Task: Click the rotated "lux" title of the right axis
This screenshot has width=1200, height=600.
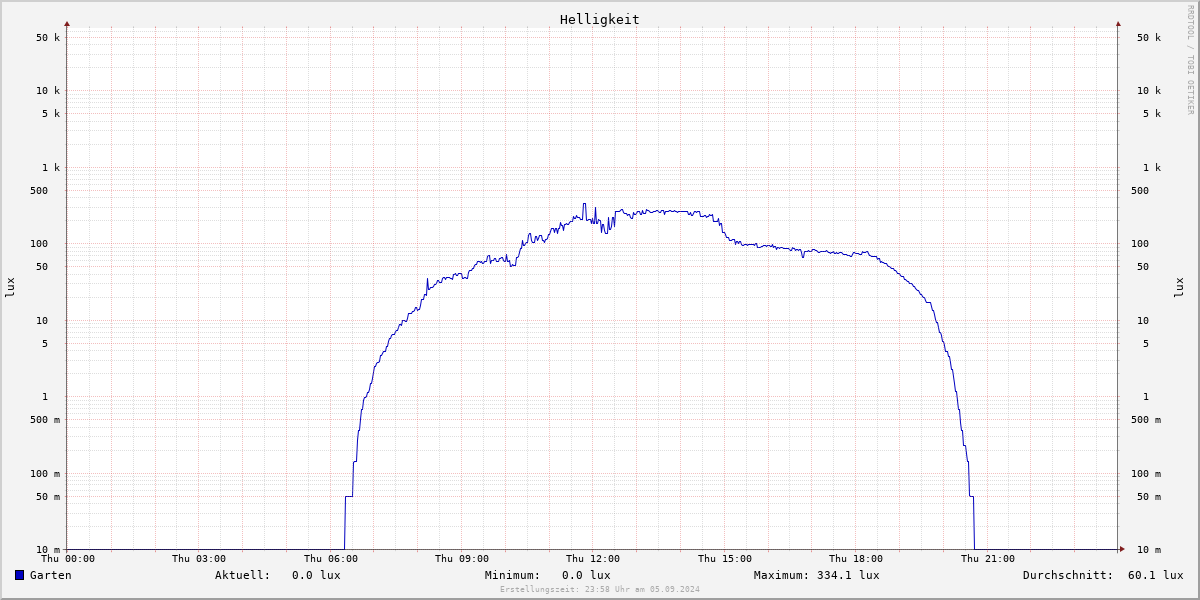Action: pos(1179,288)
